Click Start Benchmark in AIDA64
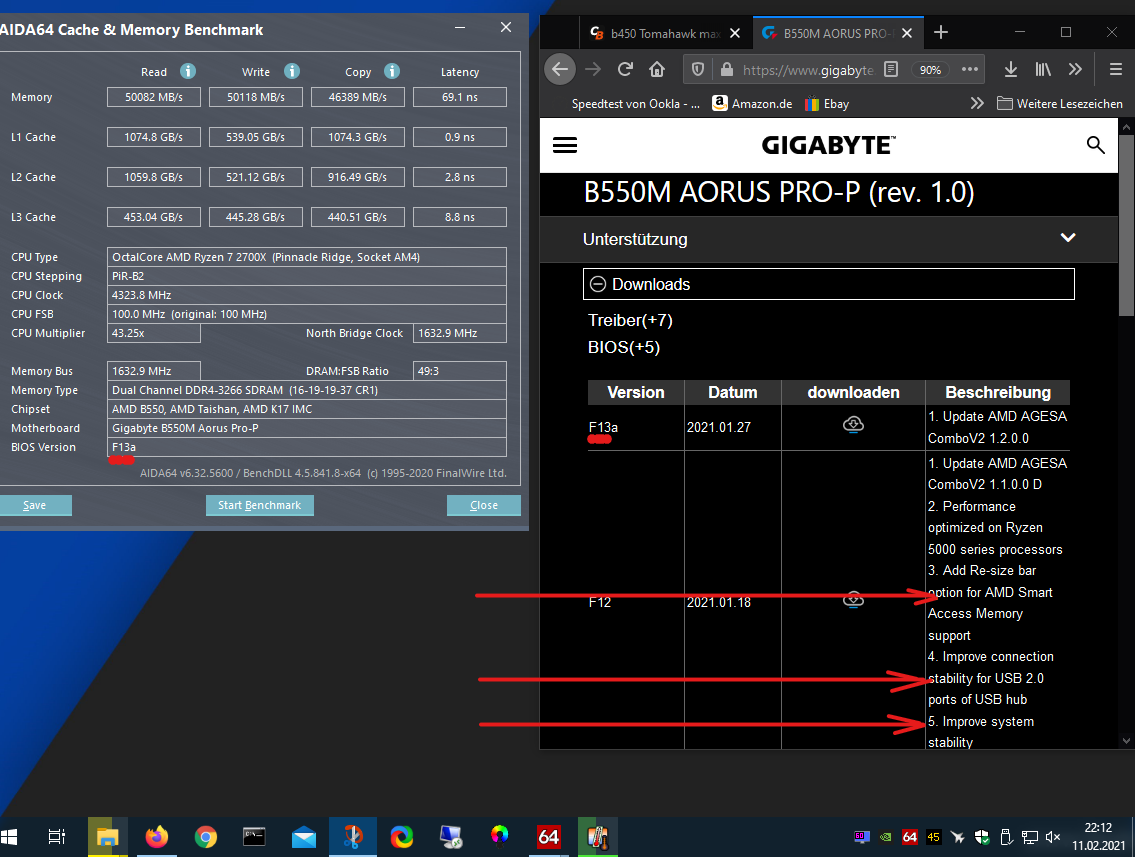1135x857 pixels. tap(259, 505)
